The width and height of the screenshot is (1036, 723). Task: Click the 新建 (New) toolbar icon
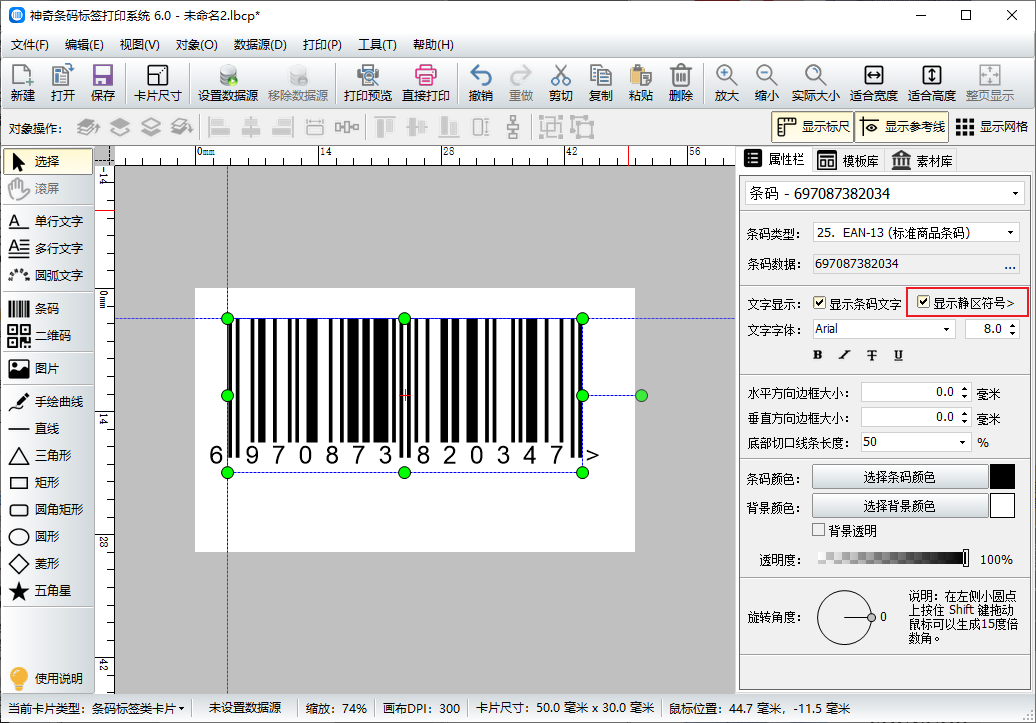22,83
